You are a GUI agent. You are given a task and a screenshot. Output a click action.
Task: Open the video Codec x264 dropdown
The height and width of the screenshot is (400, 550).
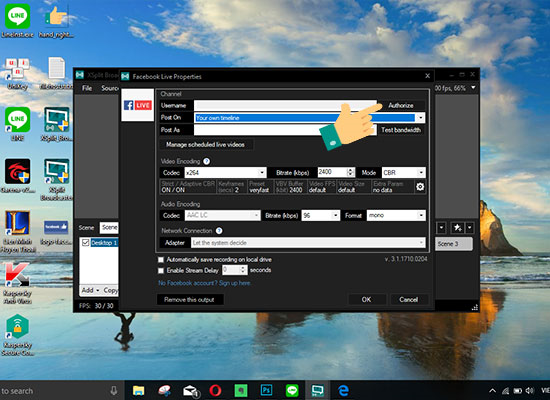pyautogui.click(x=262, y=172)
